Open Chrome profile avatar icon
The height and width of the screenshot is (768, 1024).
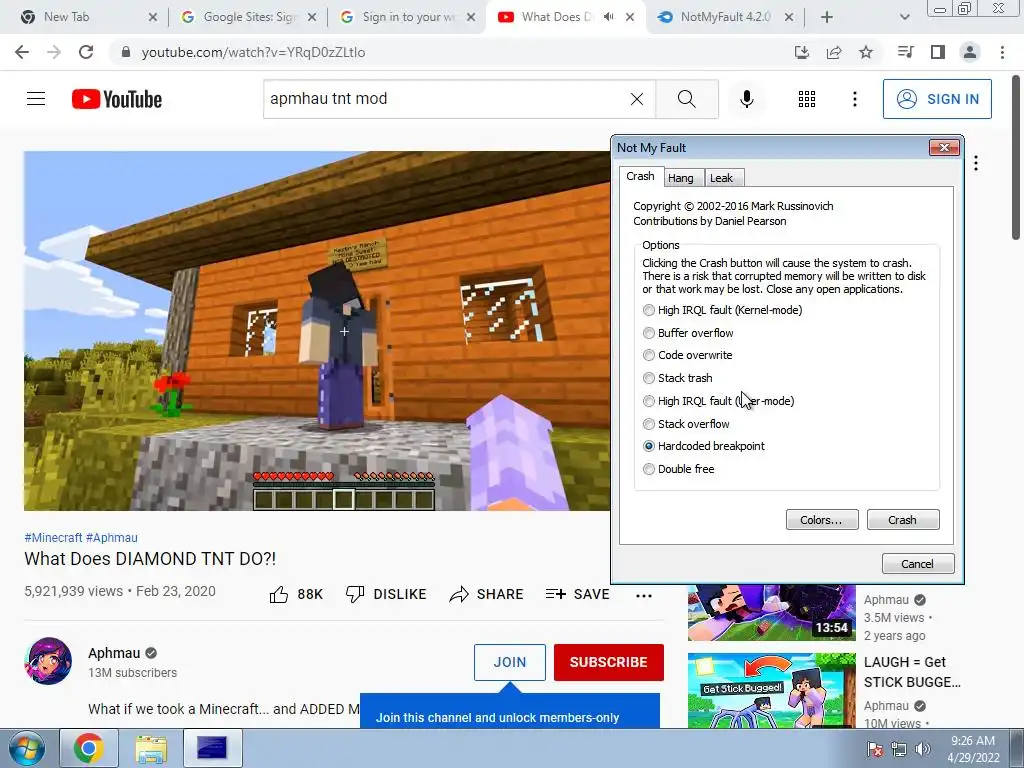tap(970, 52)
